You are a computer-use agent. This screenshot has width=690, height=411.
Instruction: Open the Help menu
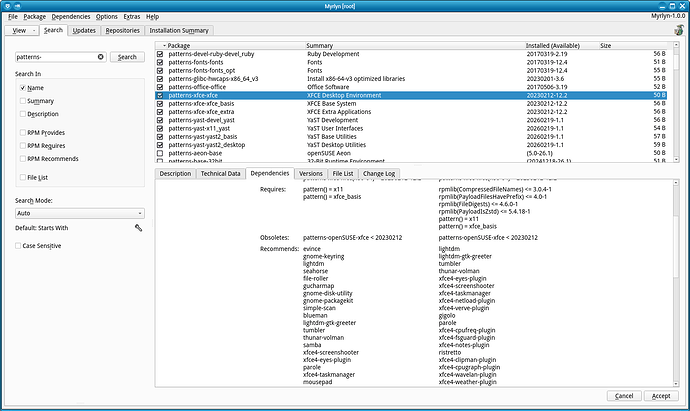tap(152, 17)
